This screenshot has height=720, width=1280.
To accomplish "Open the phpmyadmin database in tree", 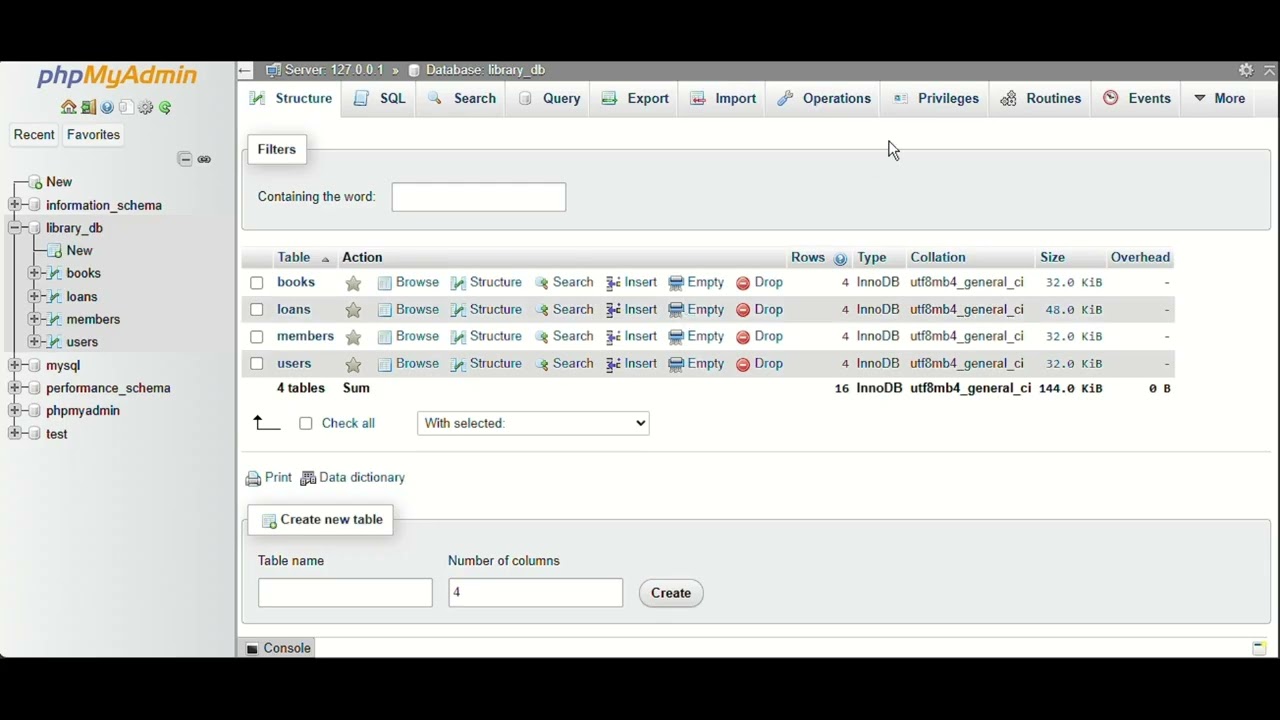I will pyautogui.click(x=83, y=411).
